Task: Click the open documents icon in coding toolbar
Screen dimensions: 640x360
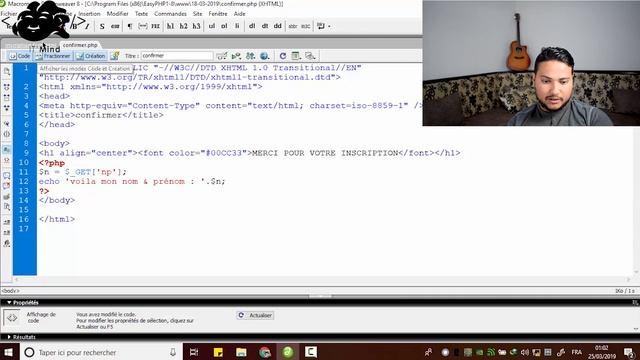Action: (7, 72)
